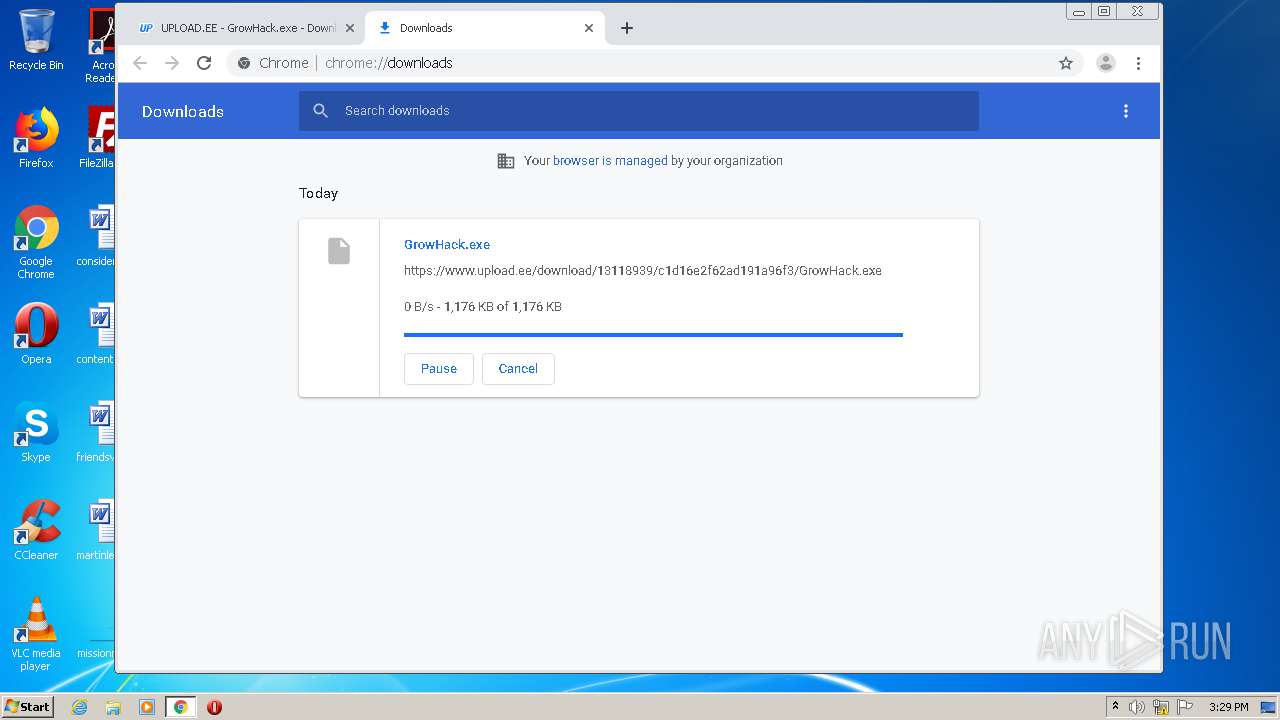Go back in Chrome navigation
Image resolution: width=1280 pixels, height=720 pixels.
140,63
